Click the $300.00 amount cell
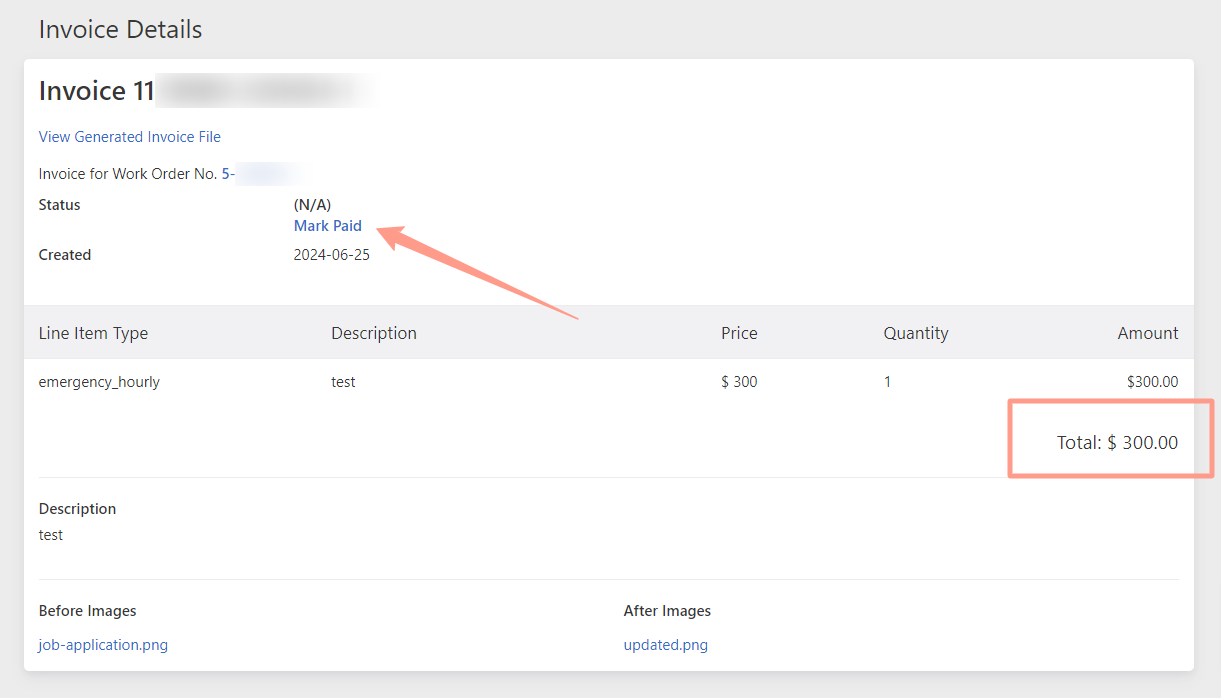The width and height of the screenshot is (1221, 698). point(1152,382)
